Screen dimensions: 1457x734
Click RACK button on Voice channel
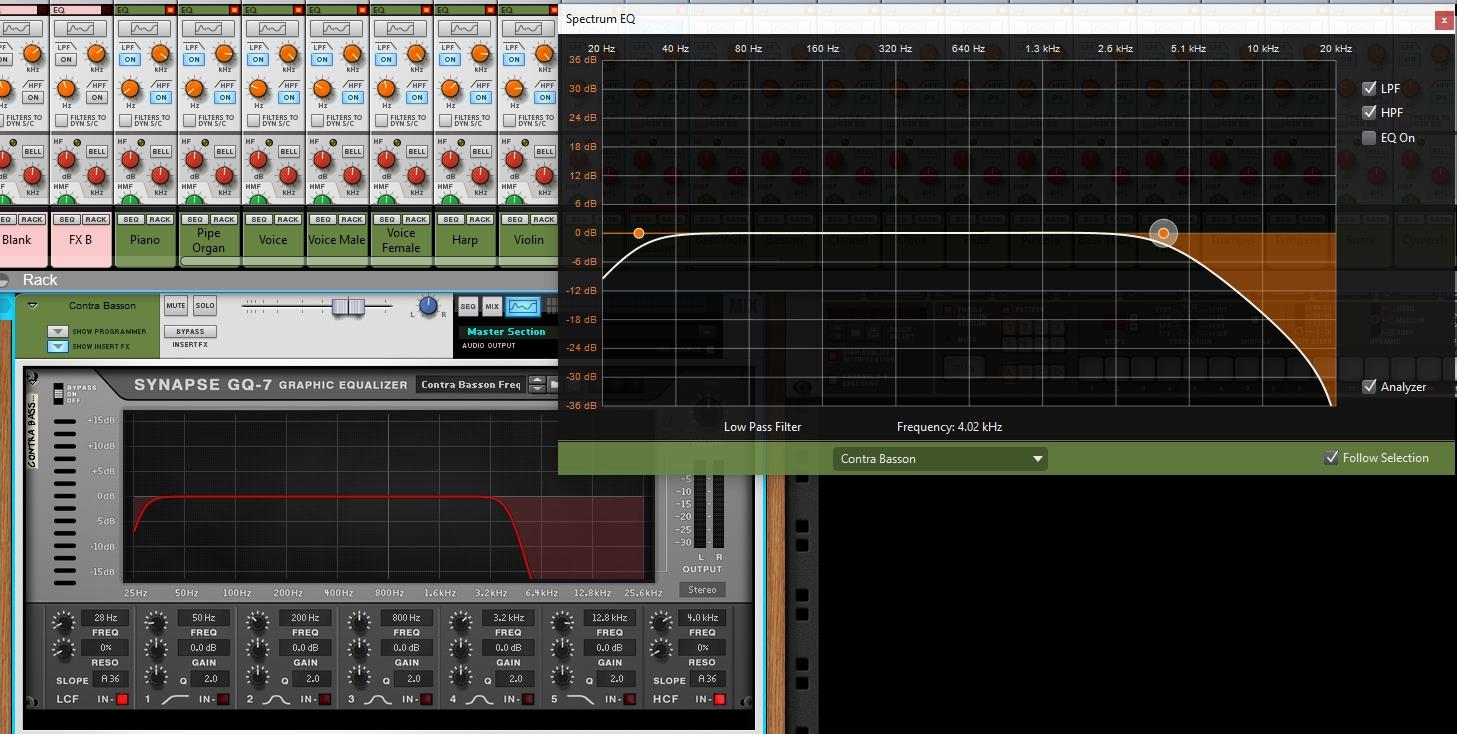(x=288, y=220)
